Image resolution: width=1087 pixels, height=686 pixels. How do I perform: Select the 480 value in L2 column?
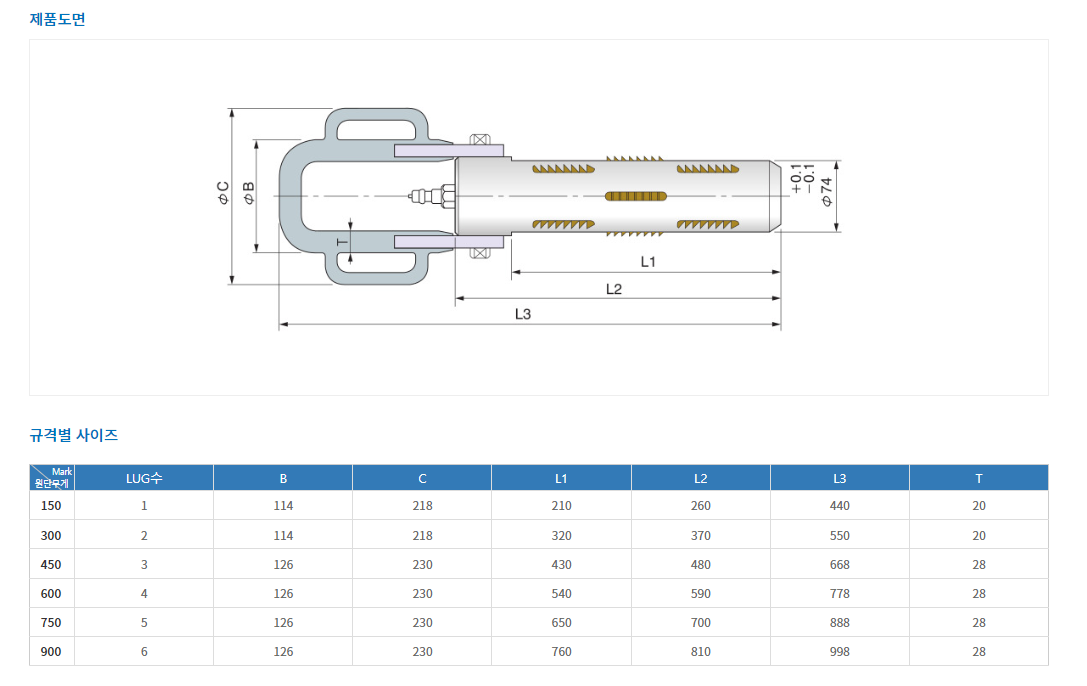700,564
